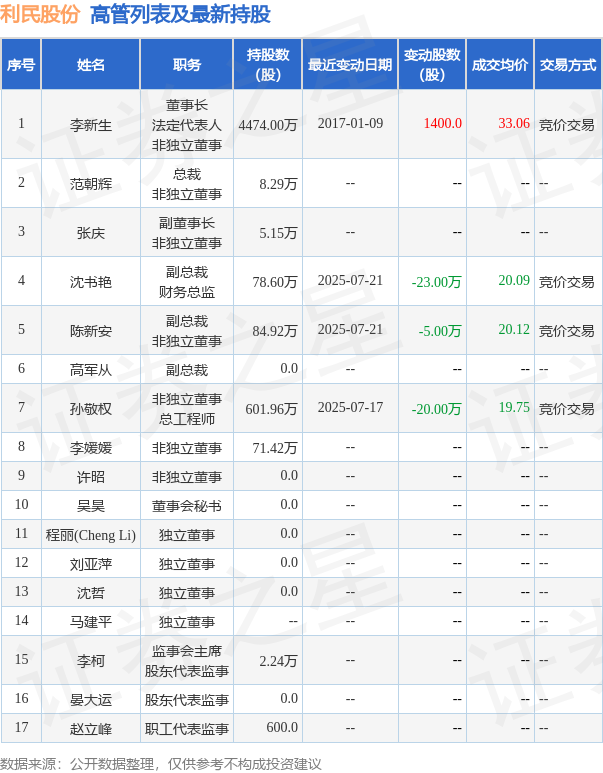The image size is (603, 773).
Task: Click the holding value 600.0
Action: [x=282, y=728]
